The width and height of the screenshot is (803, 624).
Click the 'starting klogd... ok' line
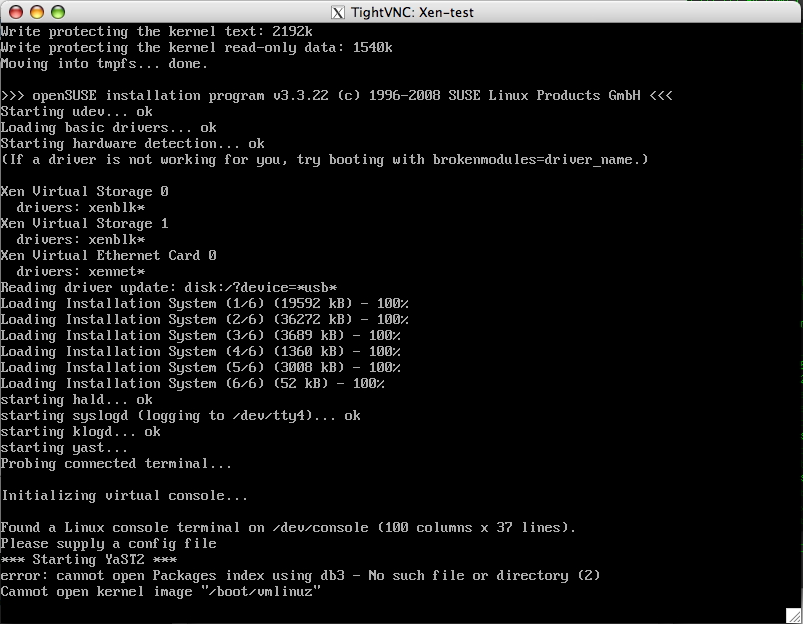80,431
